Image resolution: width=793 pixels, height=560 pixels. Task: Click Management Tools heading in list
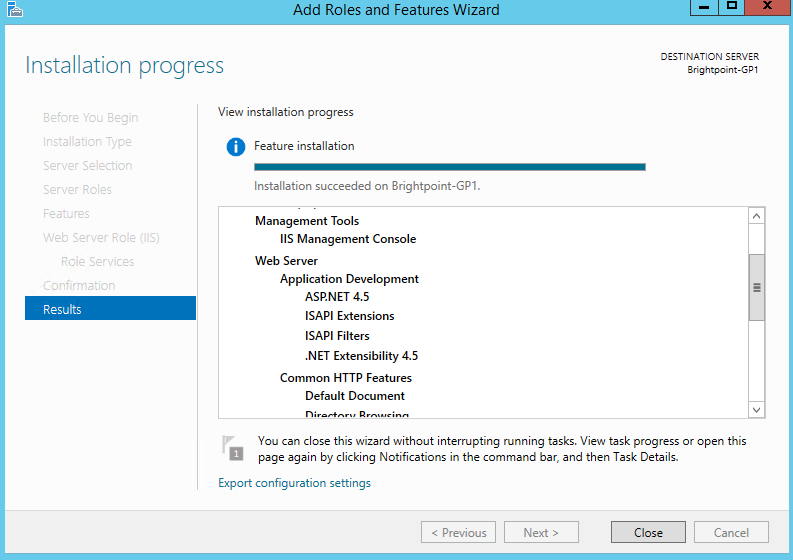[x=307, y=221]
